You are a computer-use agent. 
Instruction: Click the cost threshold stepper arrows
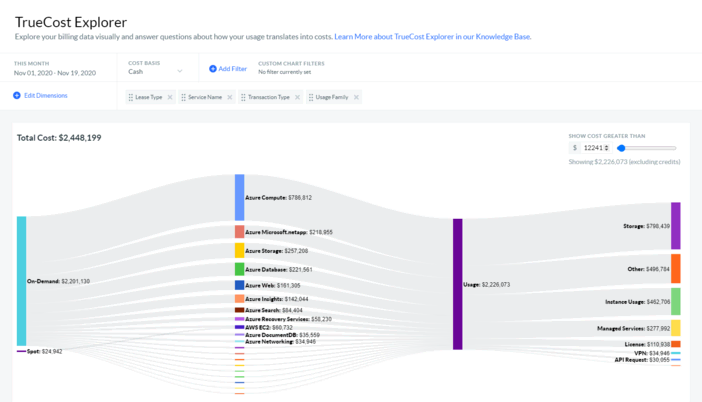click(x=606, y=148)
